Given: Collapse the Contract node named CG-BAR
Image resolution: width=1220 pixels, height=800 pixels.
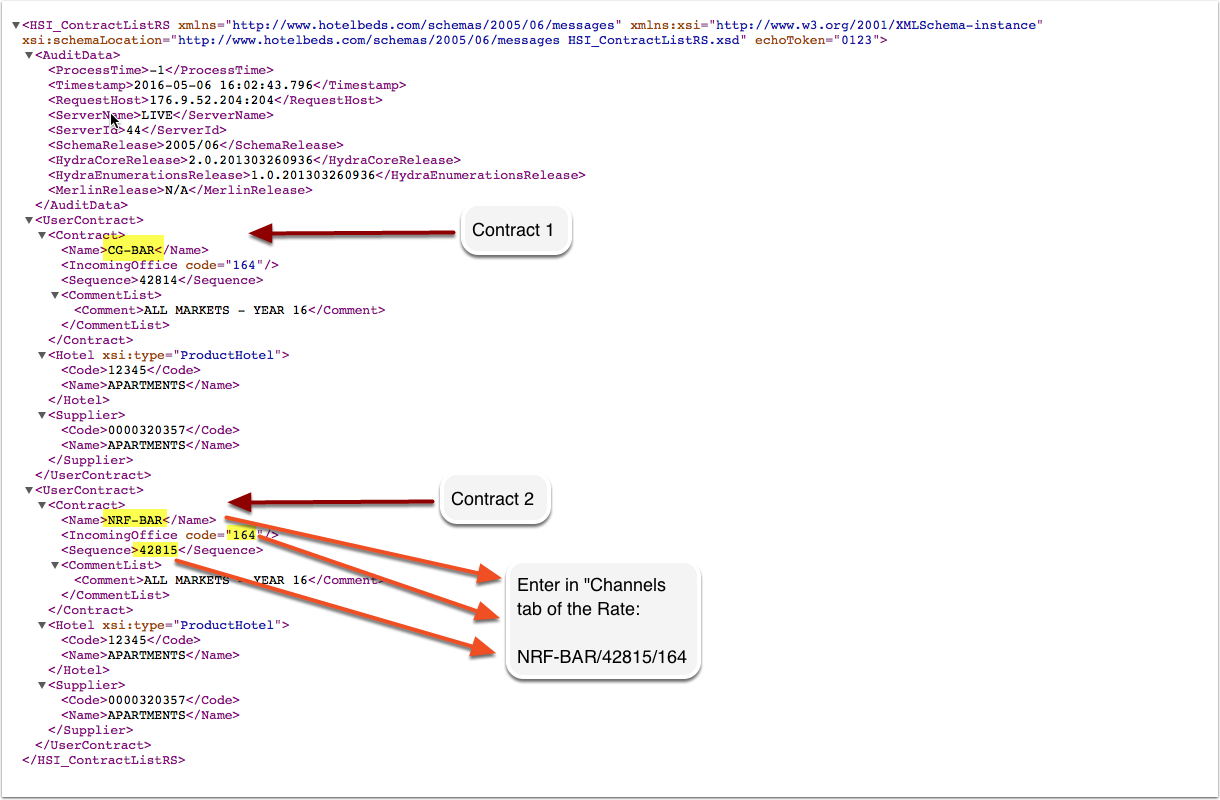Looking at the screenshot, I should click(42, 235).
